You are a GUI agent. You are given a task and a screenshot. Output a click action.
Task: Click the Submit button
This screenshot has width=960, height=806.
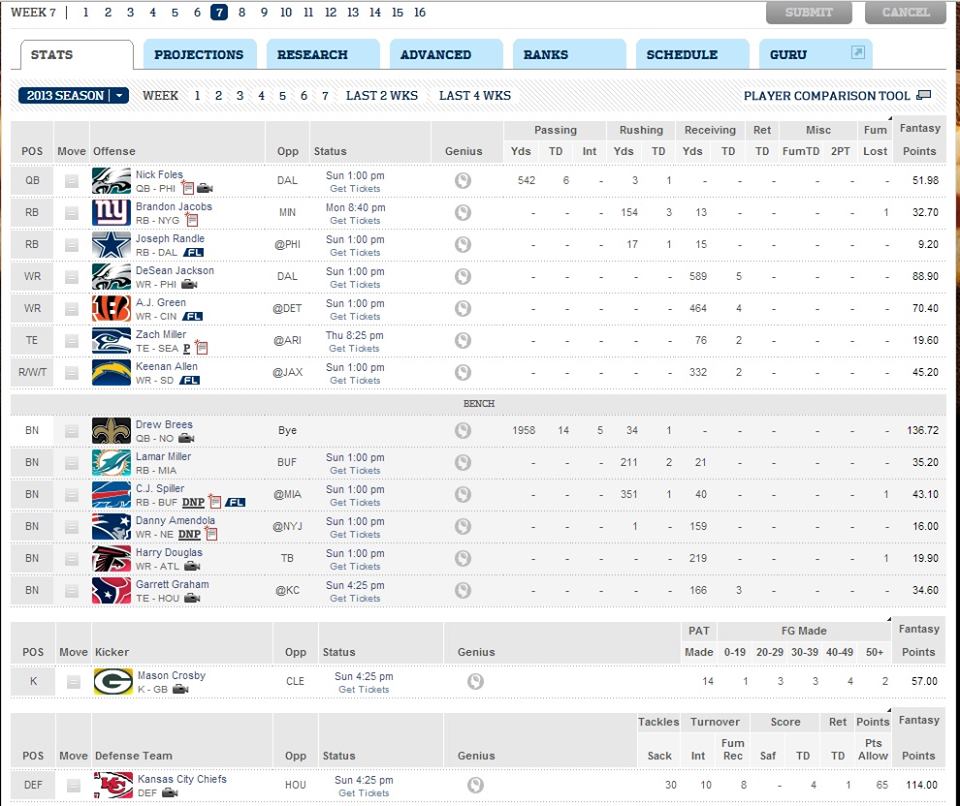(809, 12)
